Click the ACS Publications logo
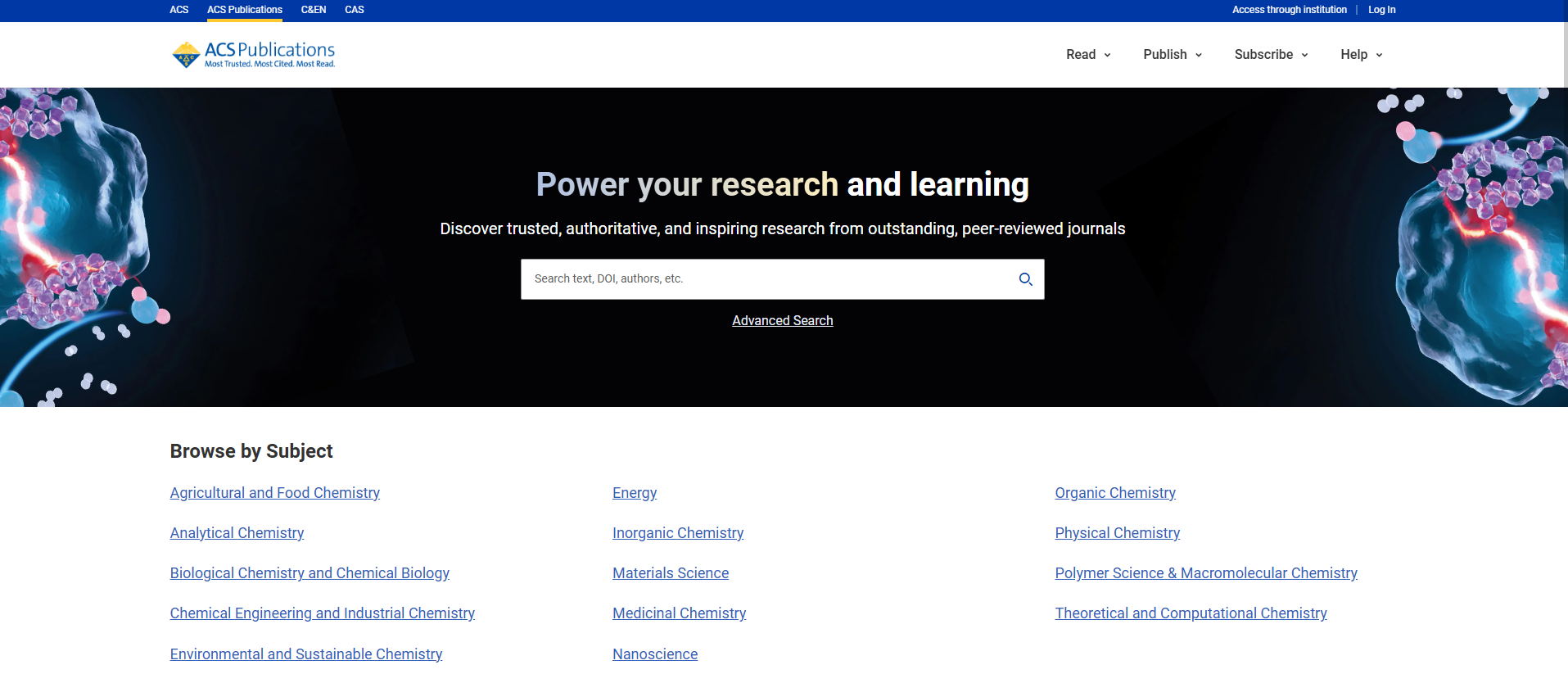This screenshot has height=692, width=1568. [253, 55]
